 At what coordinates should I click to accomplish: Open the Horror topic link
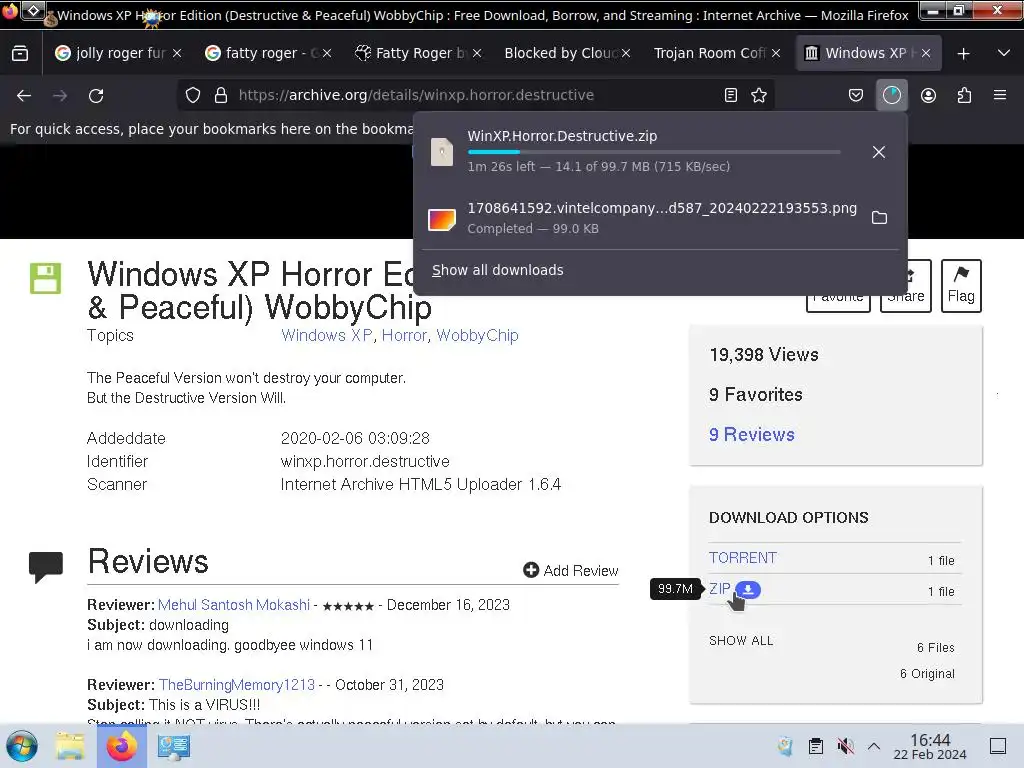click(x=404, y=336)
